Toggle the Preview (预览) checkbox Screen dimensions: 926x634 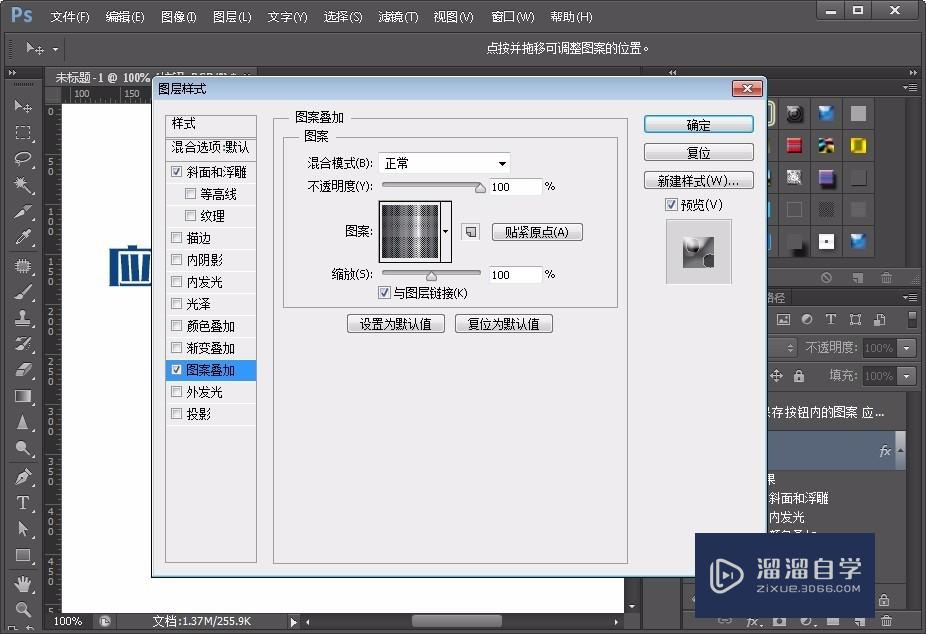coord(671,204)
